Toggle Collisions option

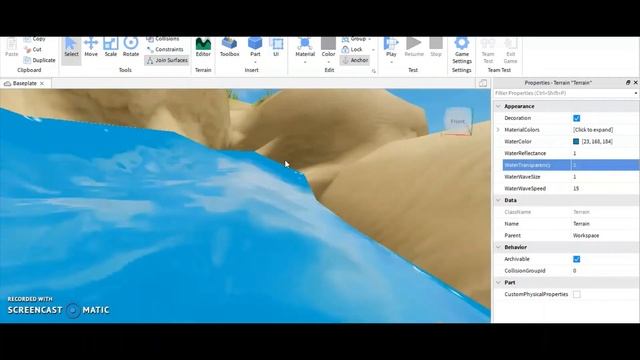point(163,39)
